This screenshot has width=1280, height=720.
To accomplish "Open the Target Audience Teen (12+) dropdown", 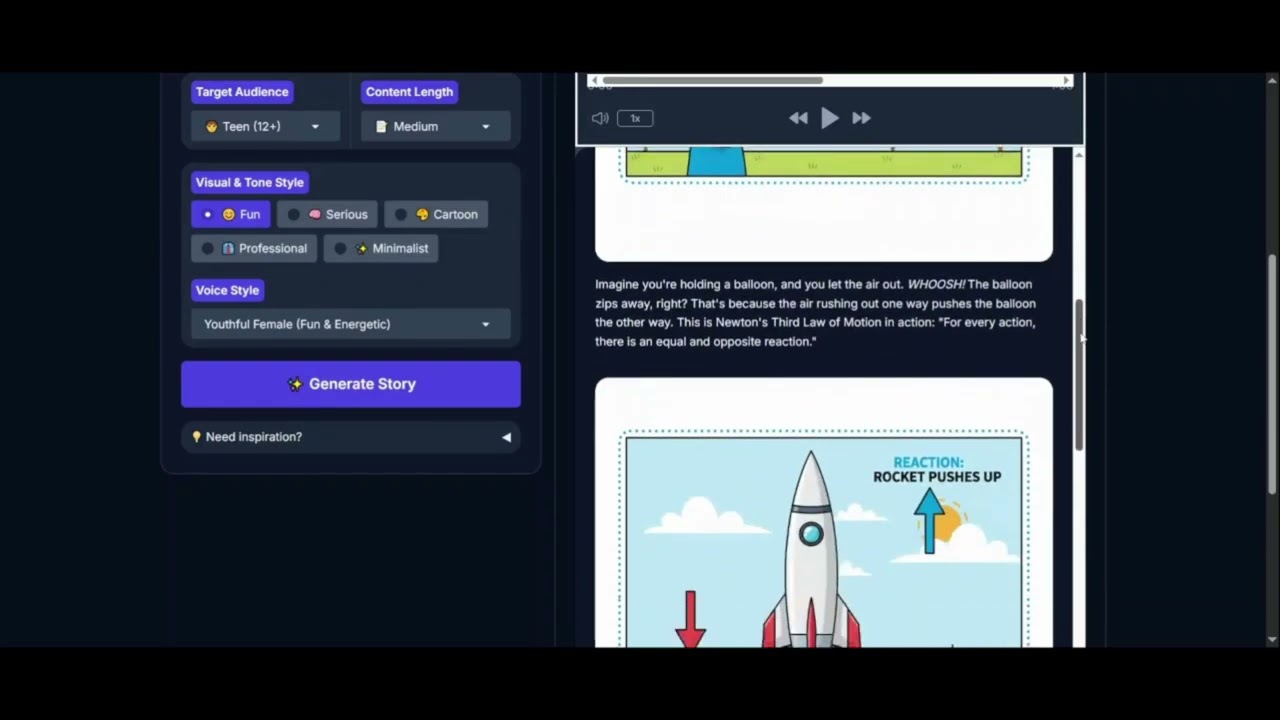I will pos(265,127).
